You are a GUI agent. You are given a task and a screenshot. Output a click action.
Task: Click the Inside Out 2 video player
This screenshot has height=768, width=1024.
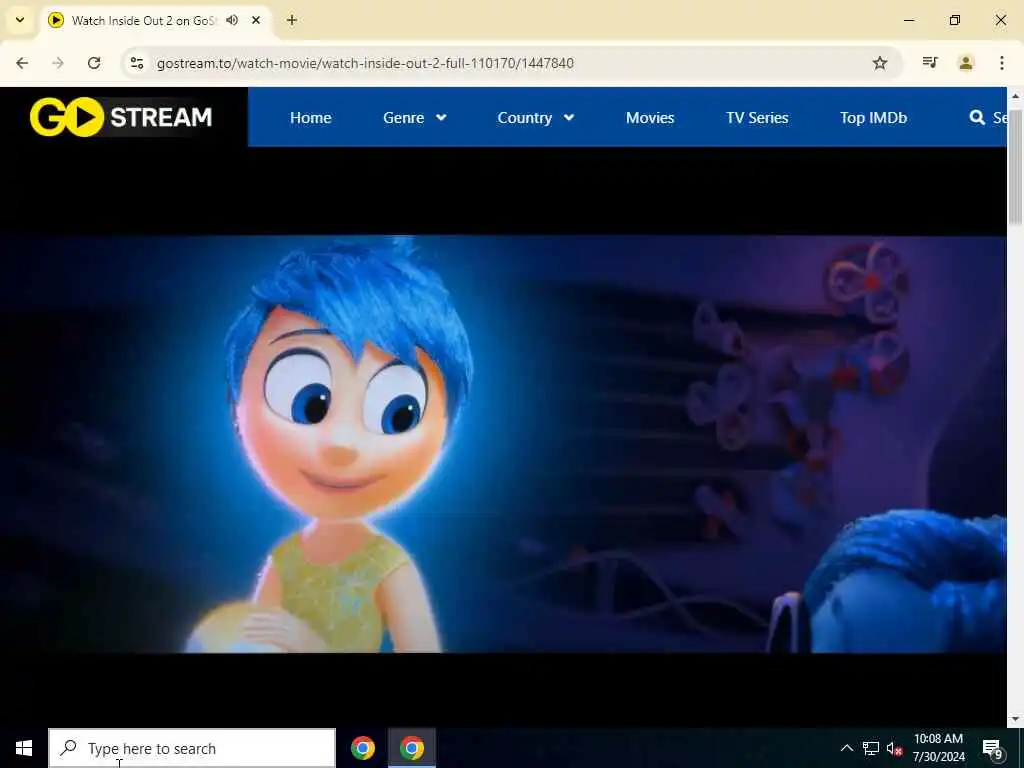(x=503, y=444)
